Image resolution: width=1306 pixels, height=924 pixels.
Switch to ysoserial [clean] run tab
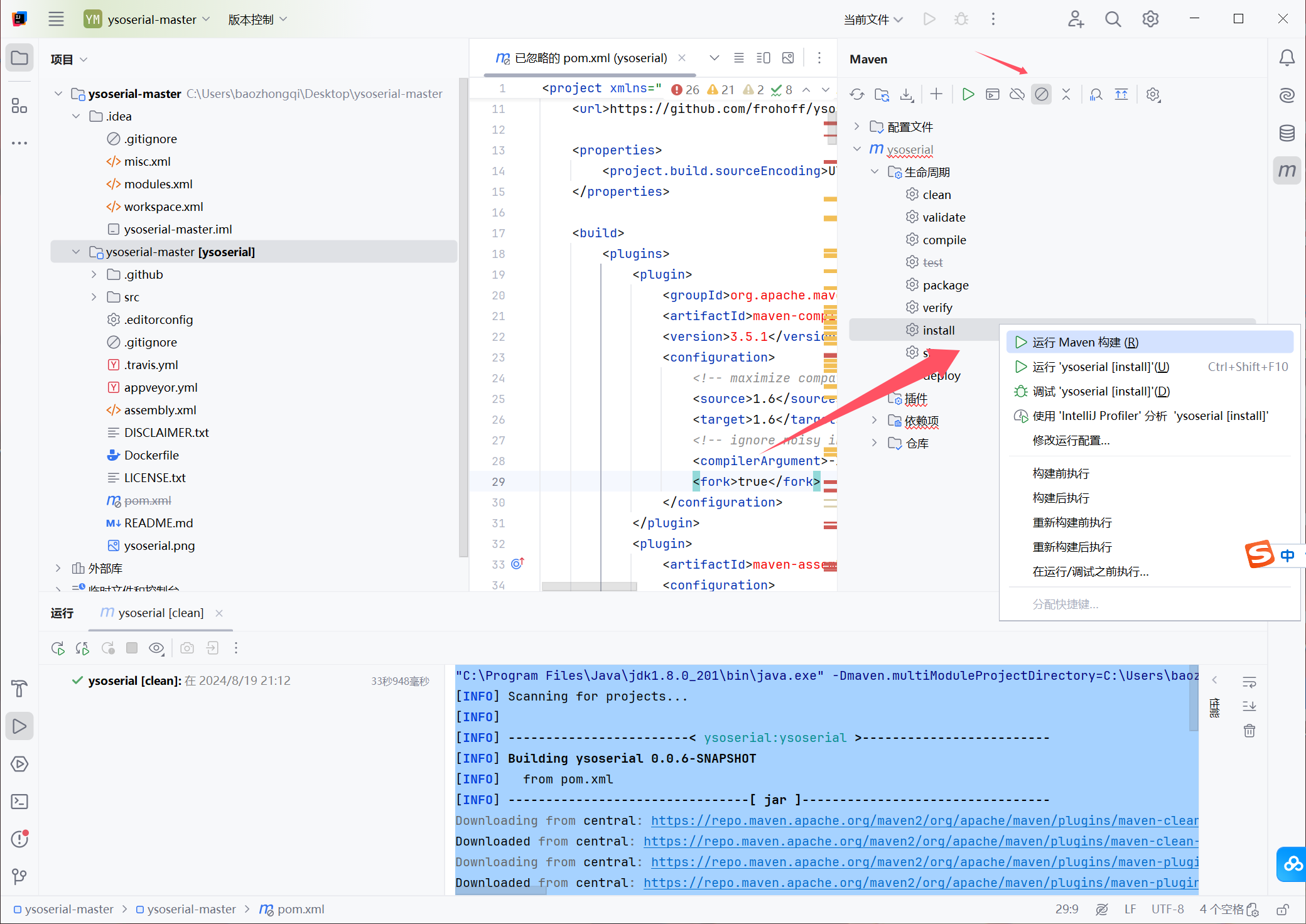pos(160,613)
